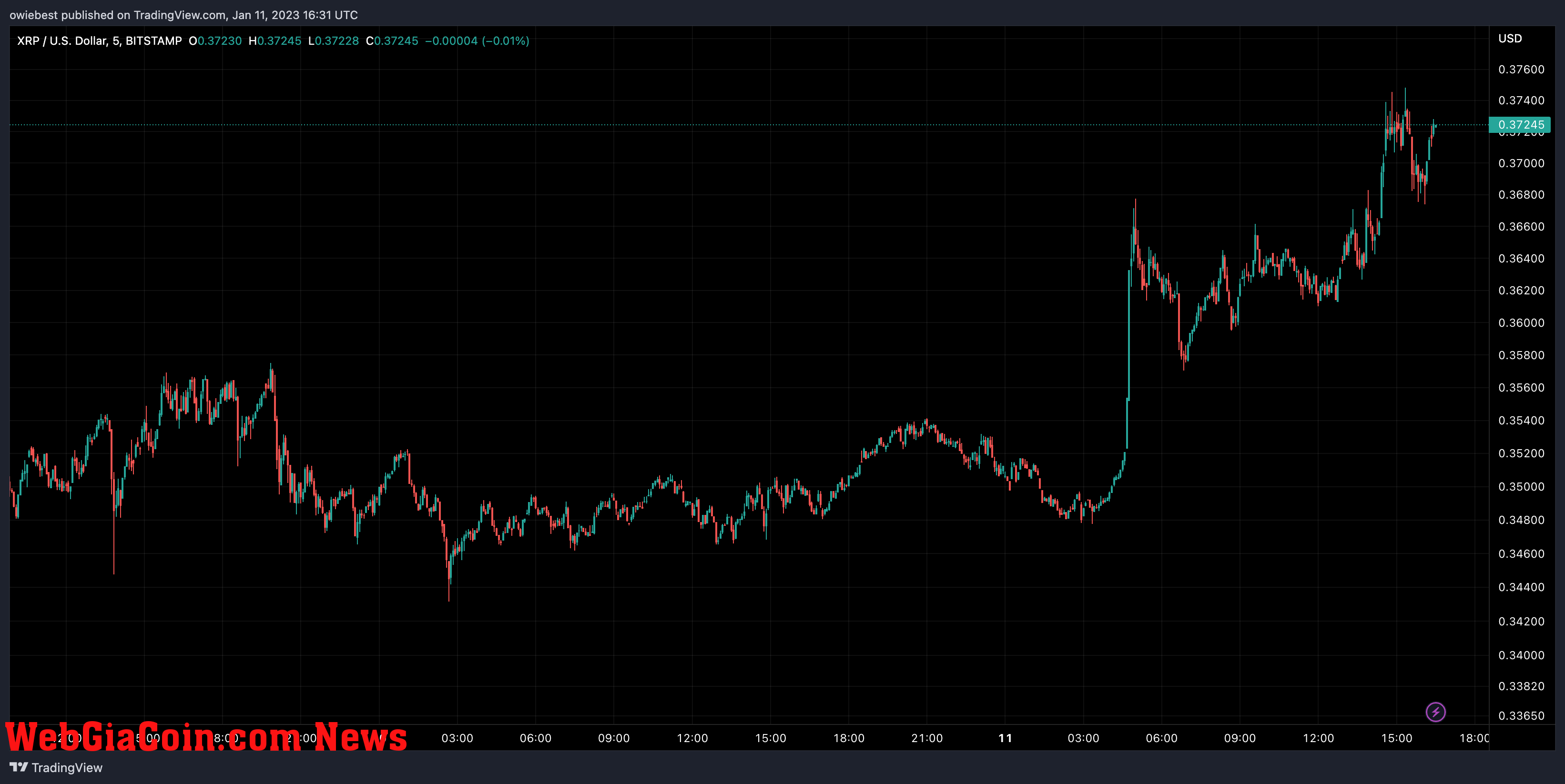
Task: Click the 0.36400 price axis label
Action: pyautogui.click(x=1521, y=258)
